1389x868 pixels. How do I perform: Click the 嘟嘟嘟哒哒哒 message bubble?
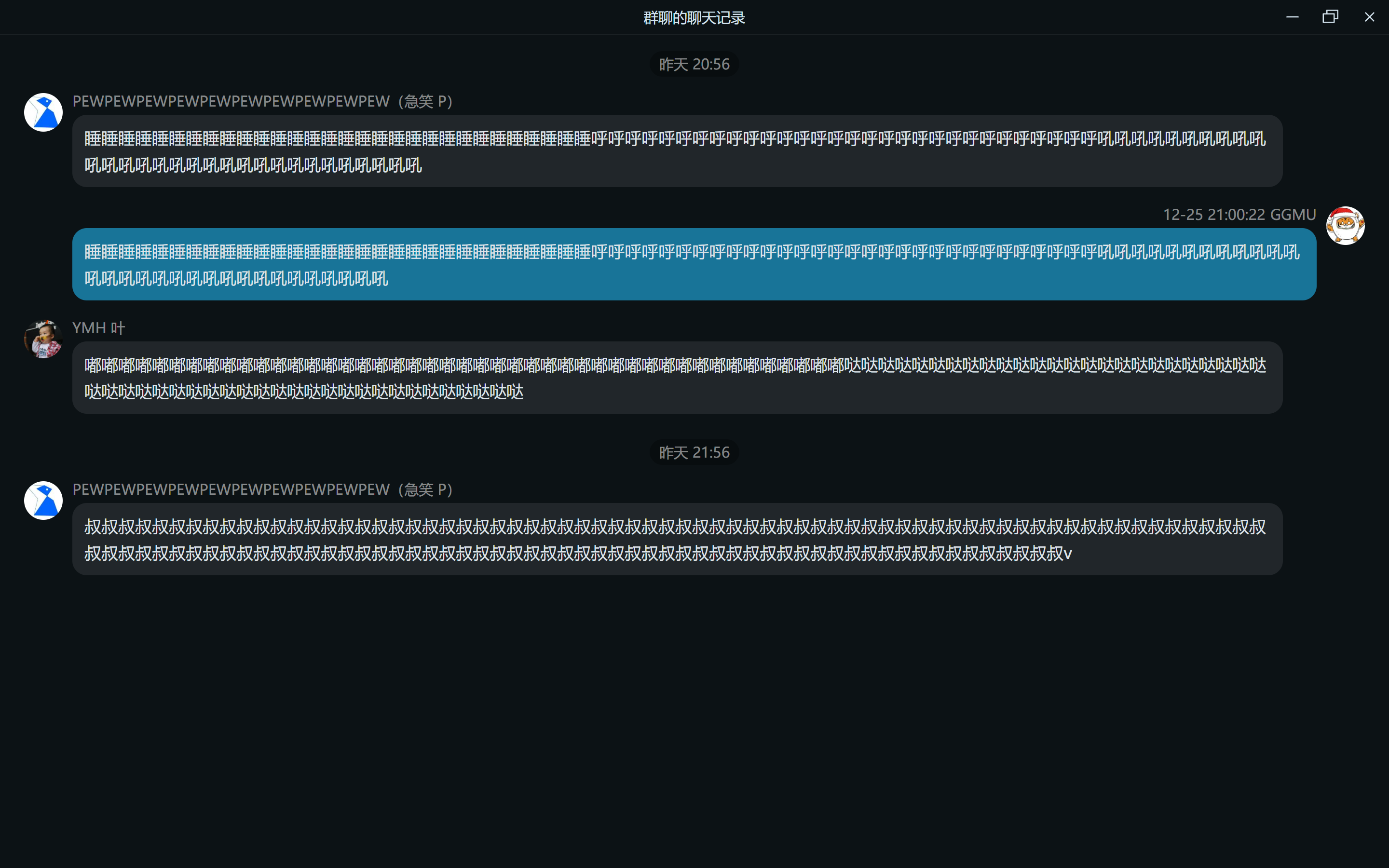tap(677, 378)
